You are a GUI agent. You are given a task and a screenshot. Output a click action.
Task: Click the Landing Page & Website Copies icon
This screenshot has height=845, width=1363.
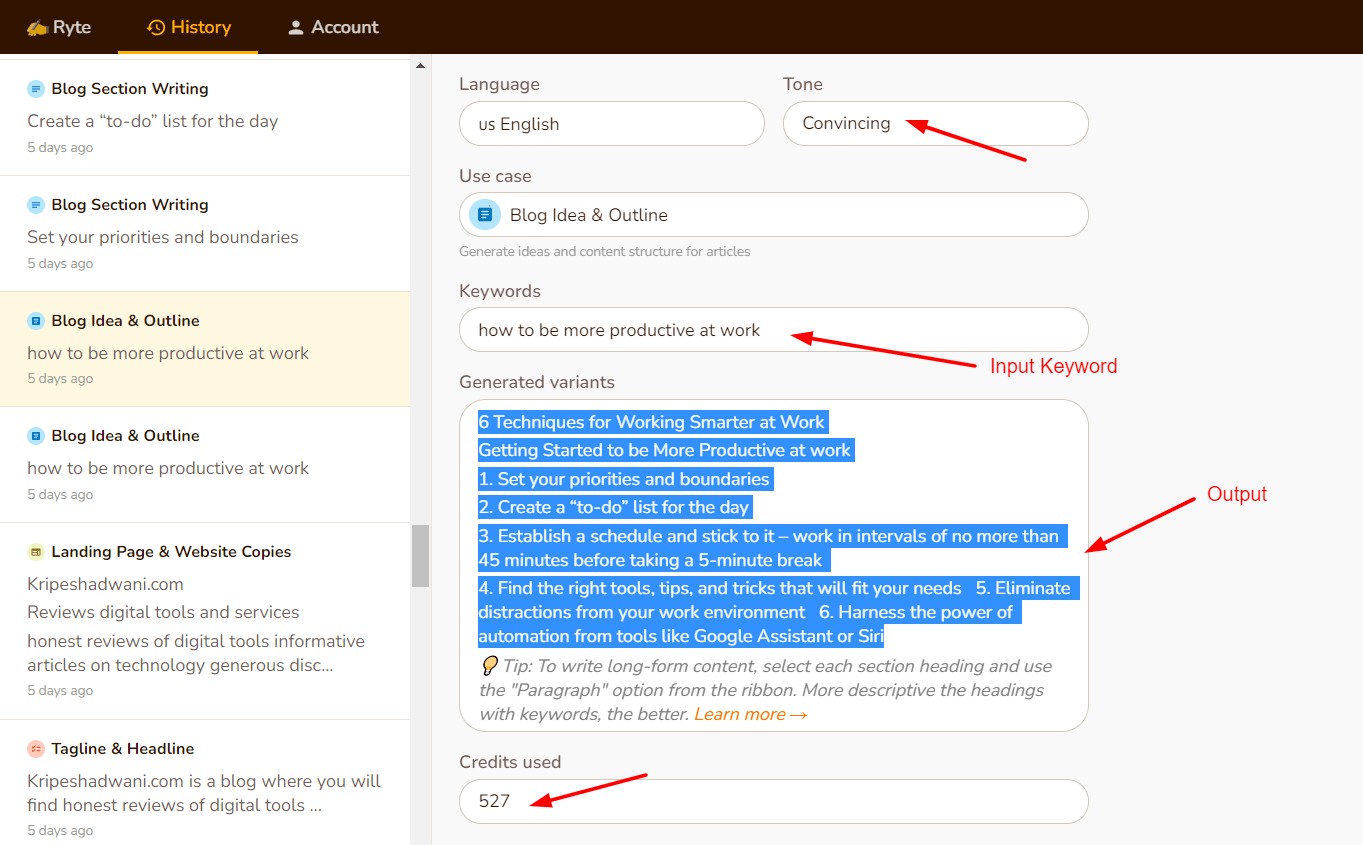coord(36,552)
